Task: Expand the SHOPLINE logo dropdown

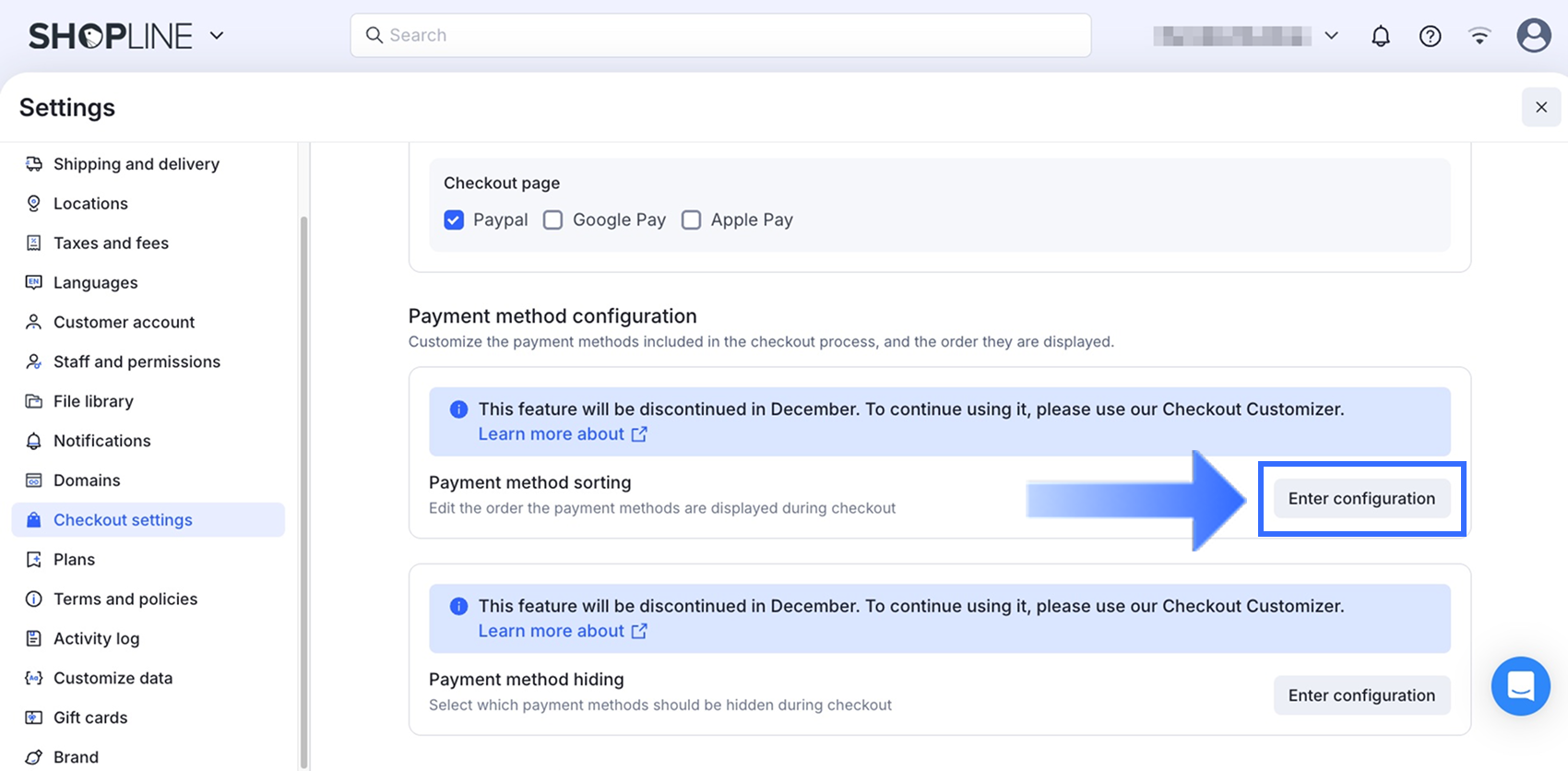Action: pyautogui.click(x=217, y=36)
